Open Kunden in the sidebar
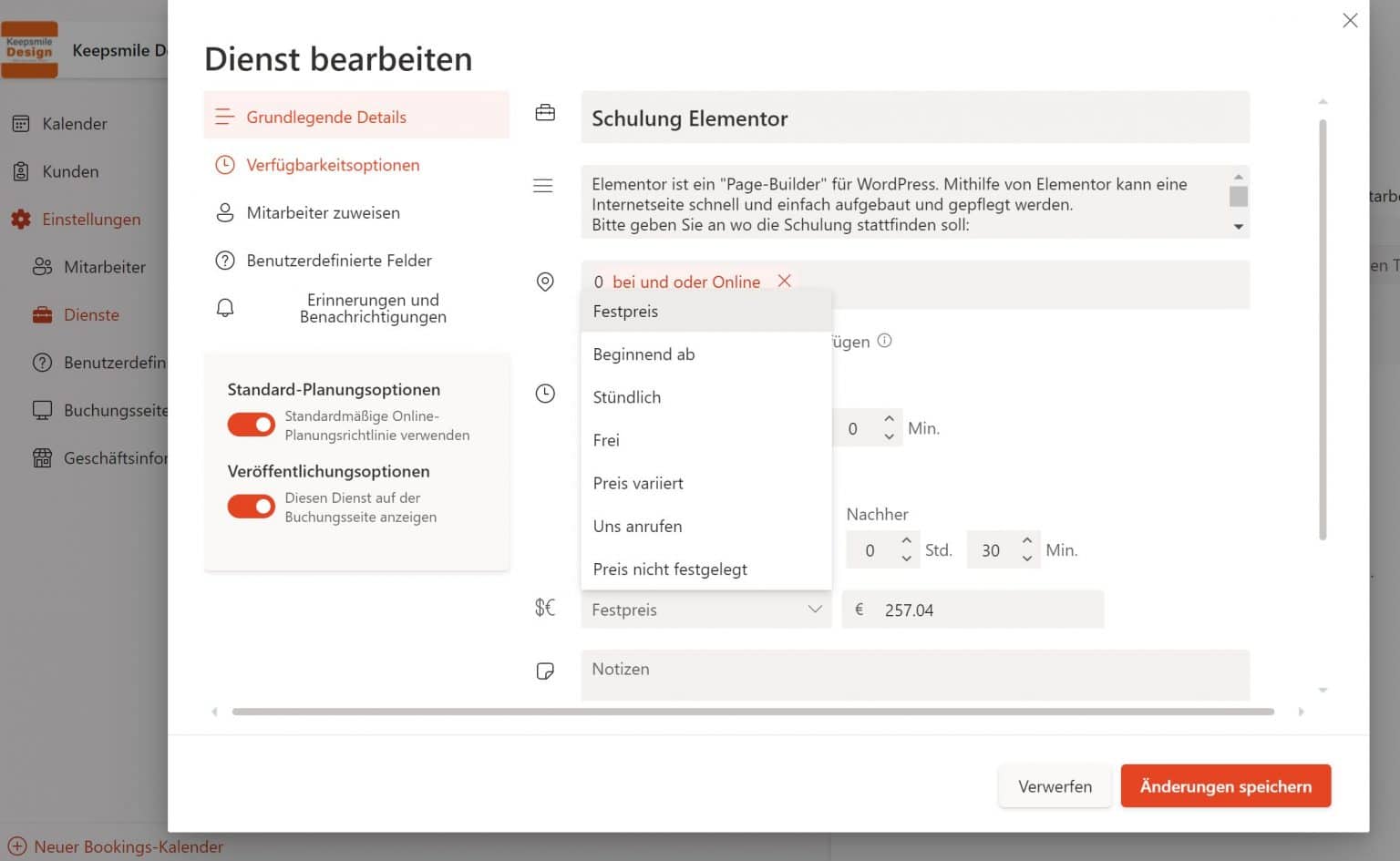The image size is (1400, 861). tap(55, 171)
